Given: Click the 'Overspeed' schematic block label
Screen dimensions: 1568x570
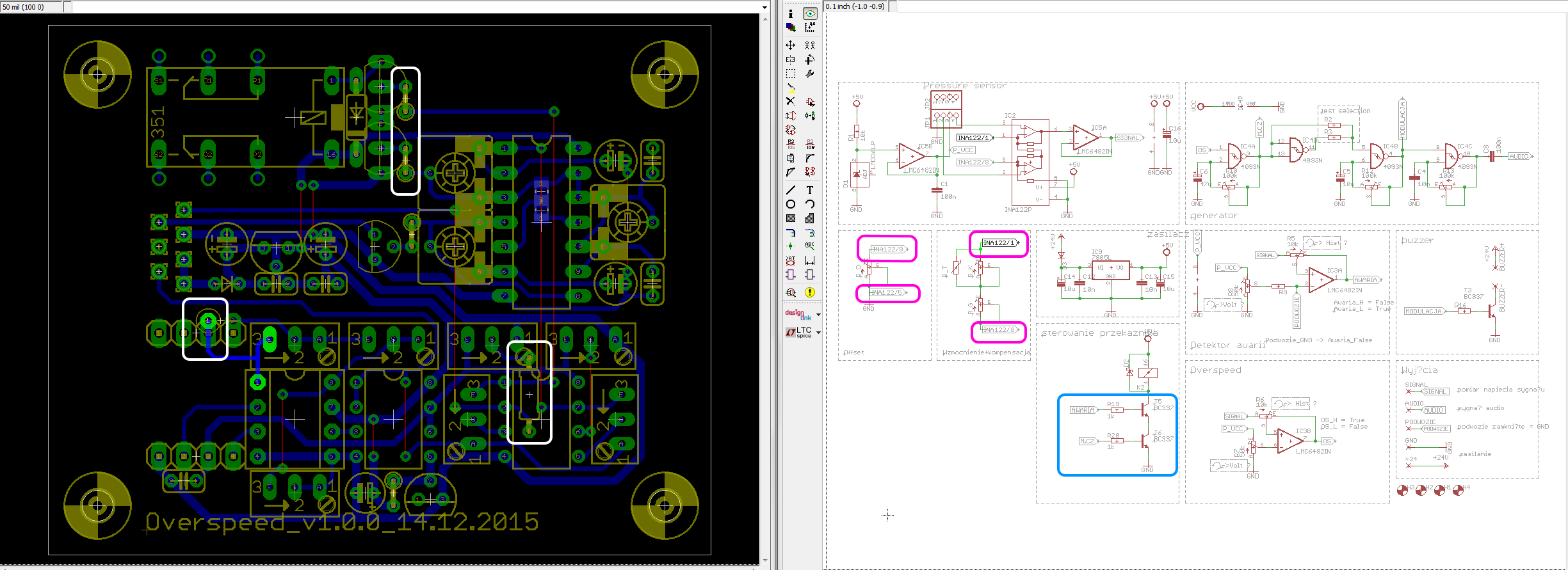Looking at the screenshot, I should point(1216,370).
